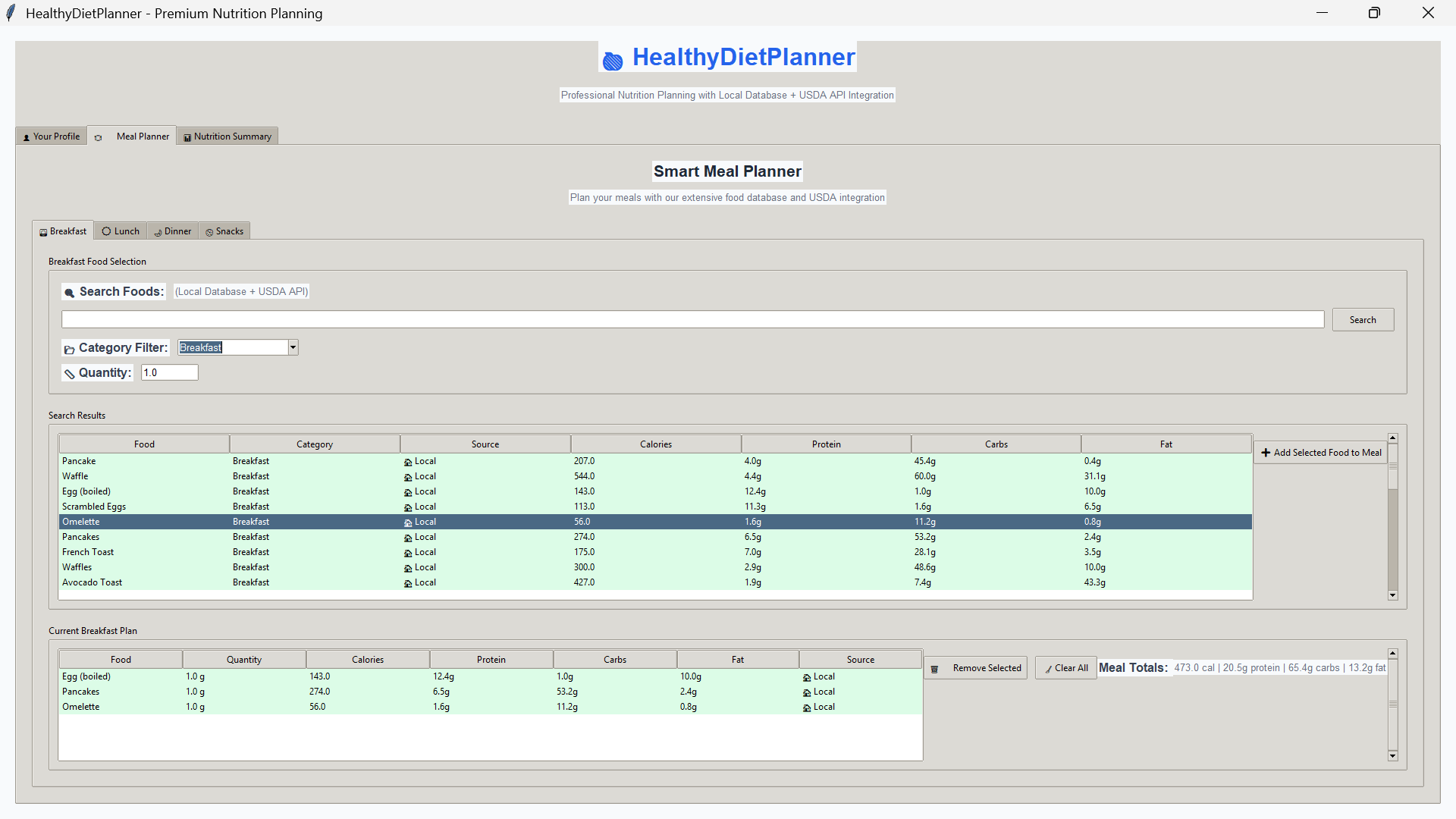Open the Your Profile tab
This screenshot has height=819, width=1456.
point(51,136)
